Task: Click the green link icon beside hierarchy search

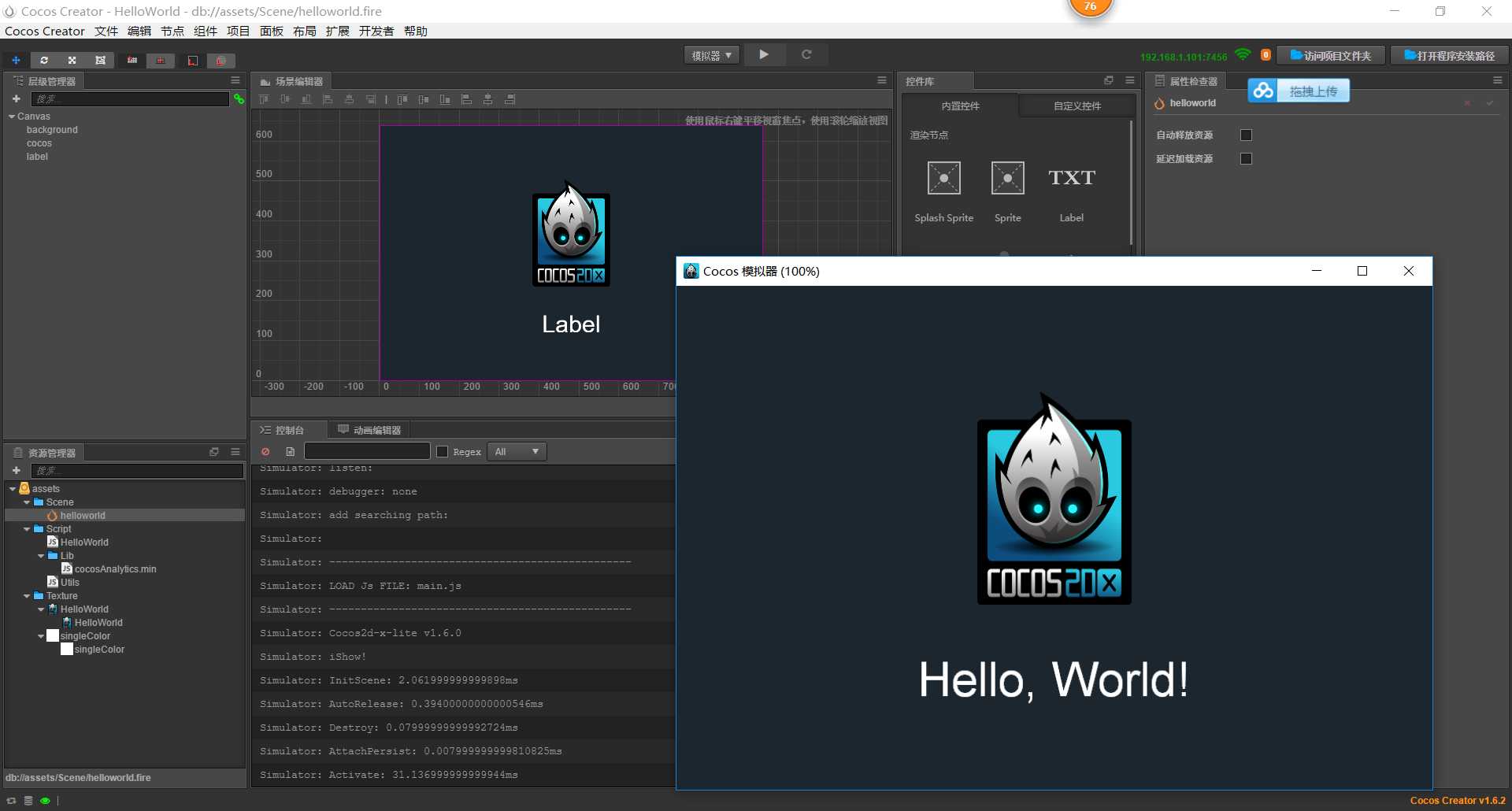Action: [239, 98]
